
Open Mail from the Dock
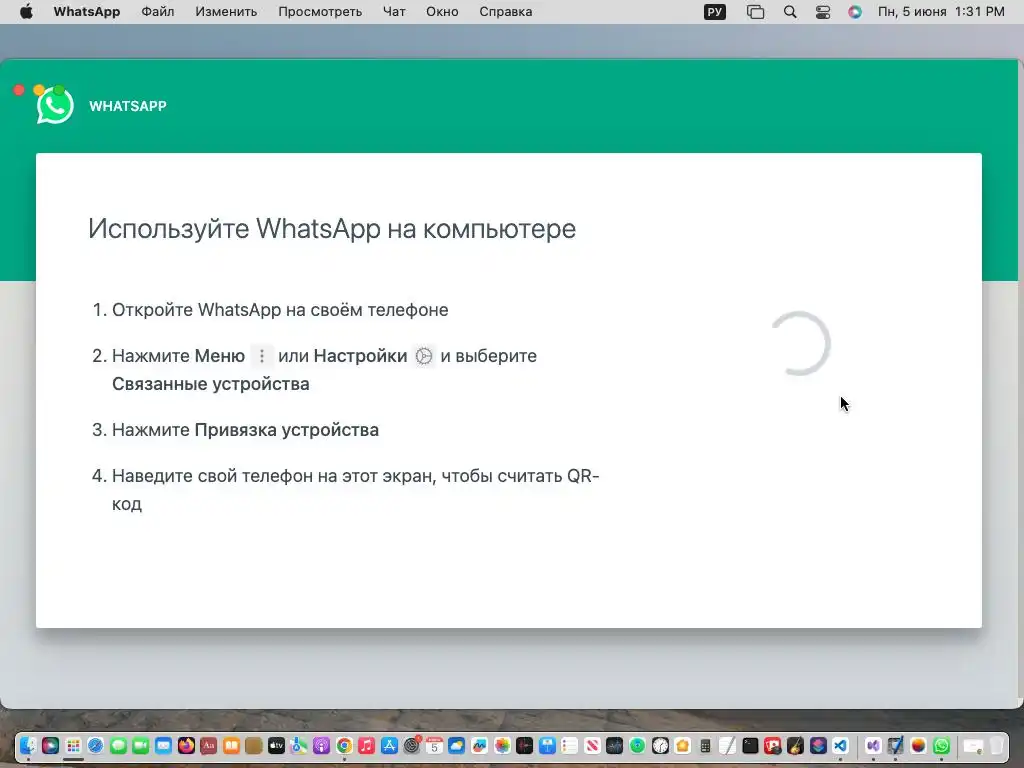pyautogui.click(x=163, y=745)
